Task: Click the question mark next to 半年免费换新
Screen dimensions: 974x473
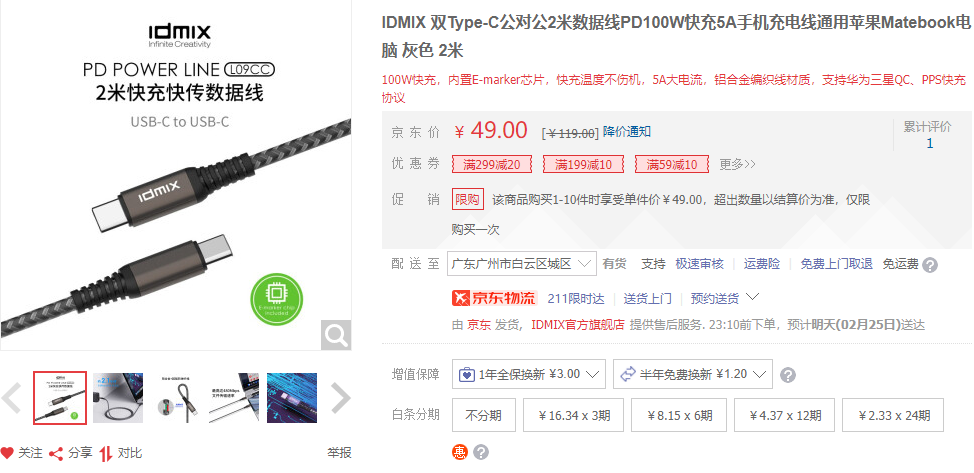Action: point(788,375)
